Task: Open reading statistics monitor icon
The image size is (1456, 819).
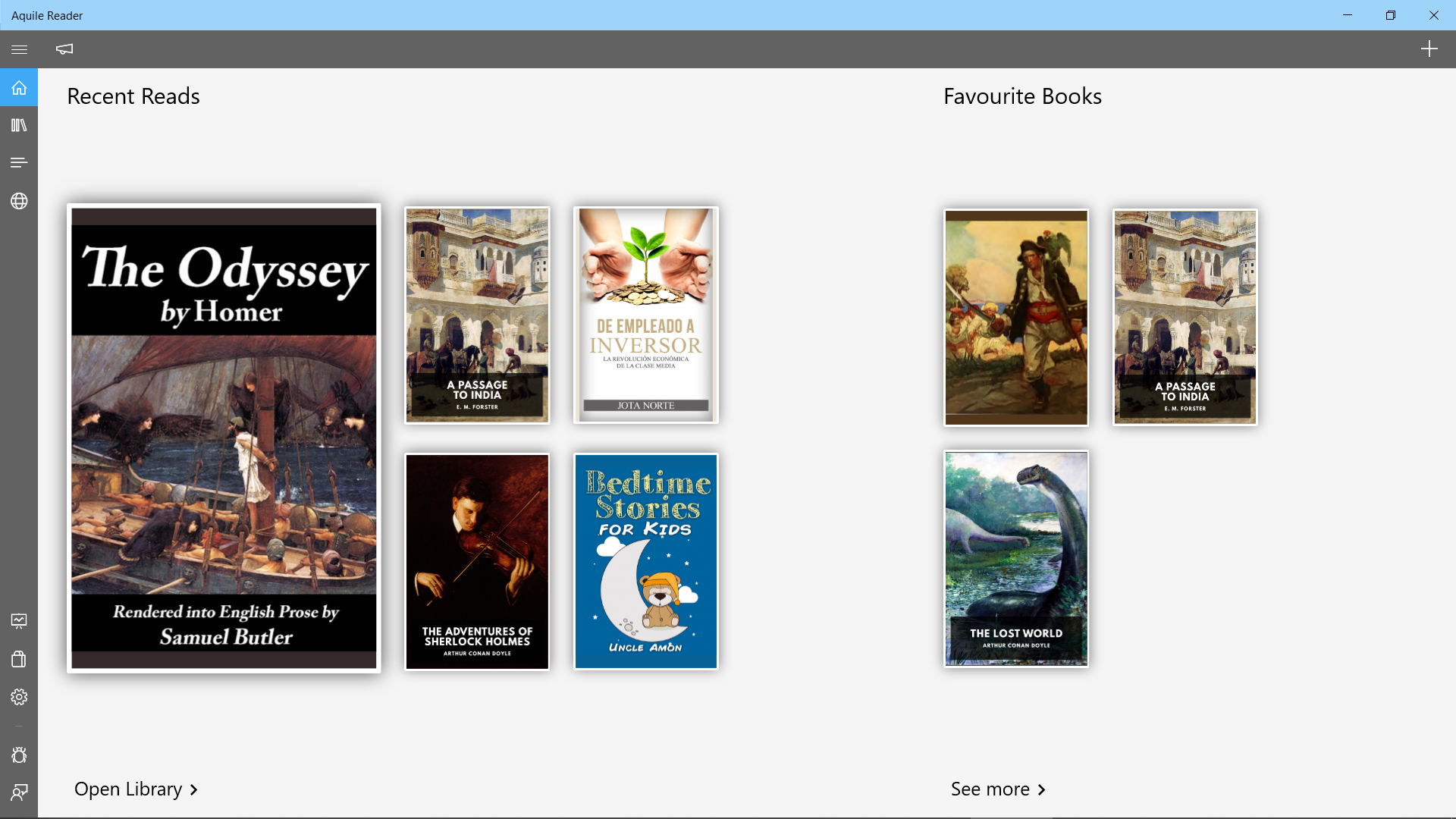Action: click(x=19, y=621)
